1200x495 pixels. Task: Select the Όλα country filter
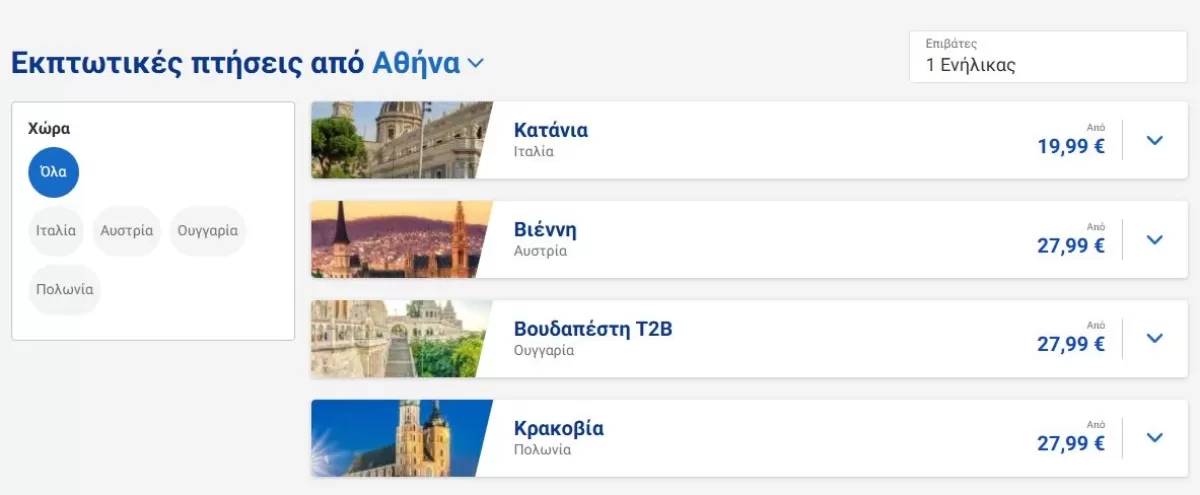(53, 172)
